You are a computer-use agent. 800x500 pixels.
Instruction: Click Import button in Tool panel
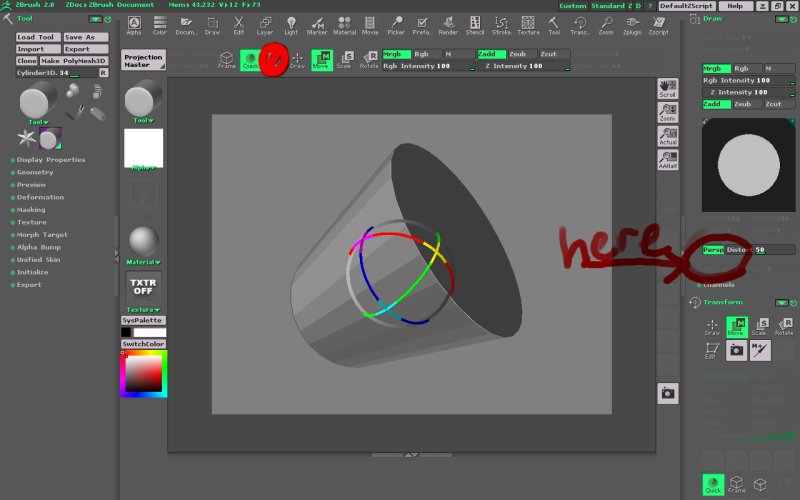click(x=38, y=49)
